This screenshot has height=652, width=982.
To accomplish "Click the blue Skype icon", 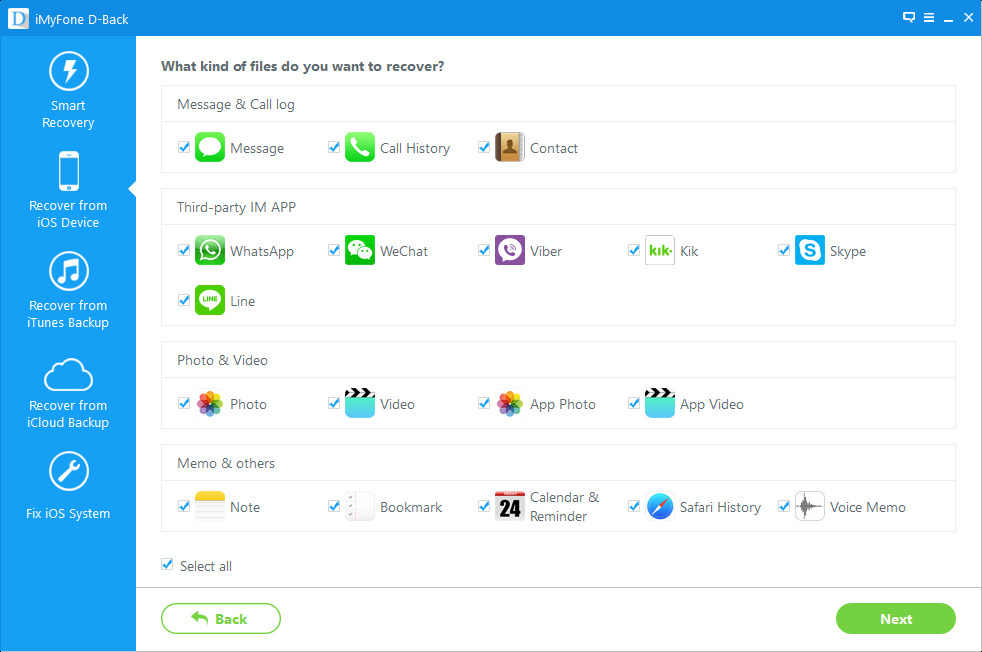I will coord(810,251).
